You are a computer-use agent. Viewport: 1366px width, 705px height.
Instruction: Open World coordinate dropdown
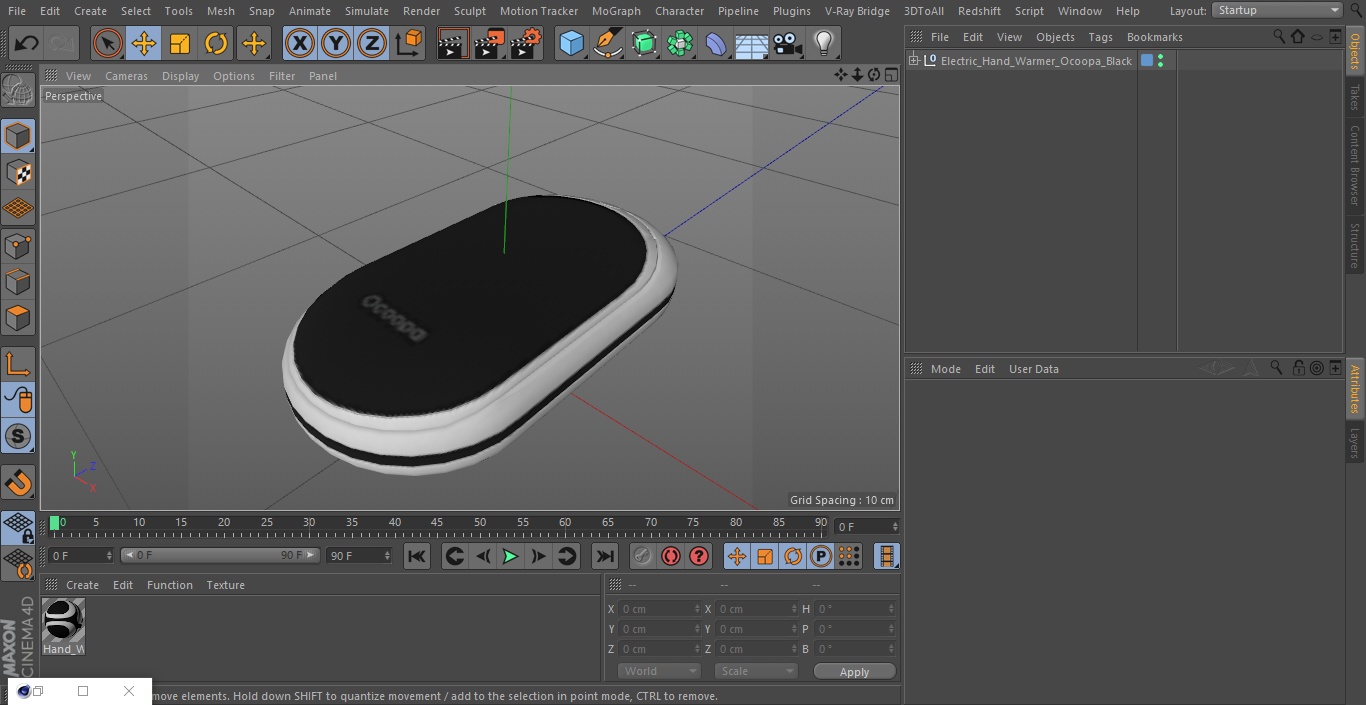(658, 671)
